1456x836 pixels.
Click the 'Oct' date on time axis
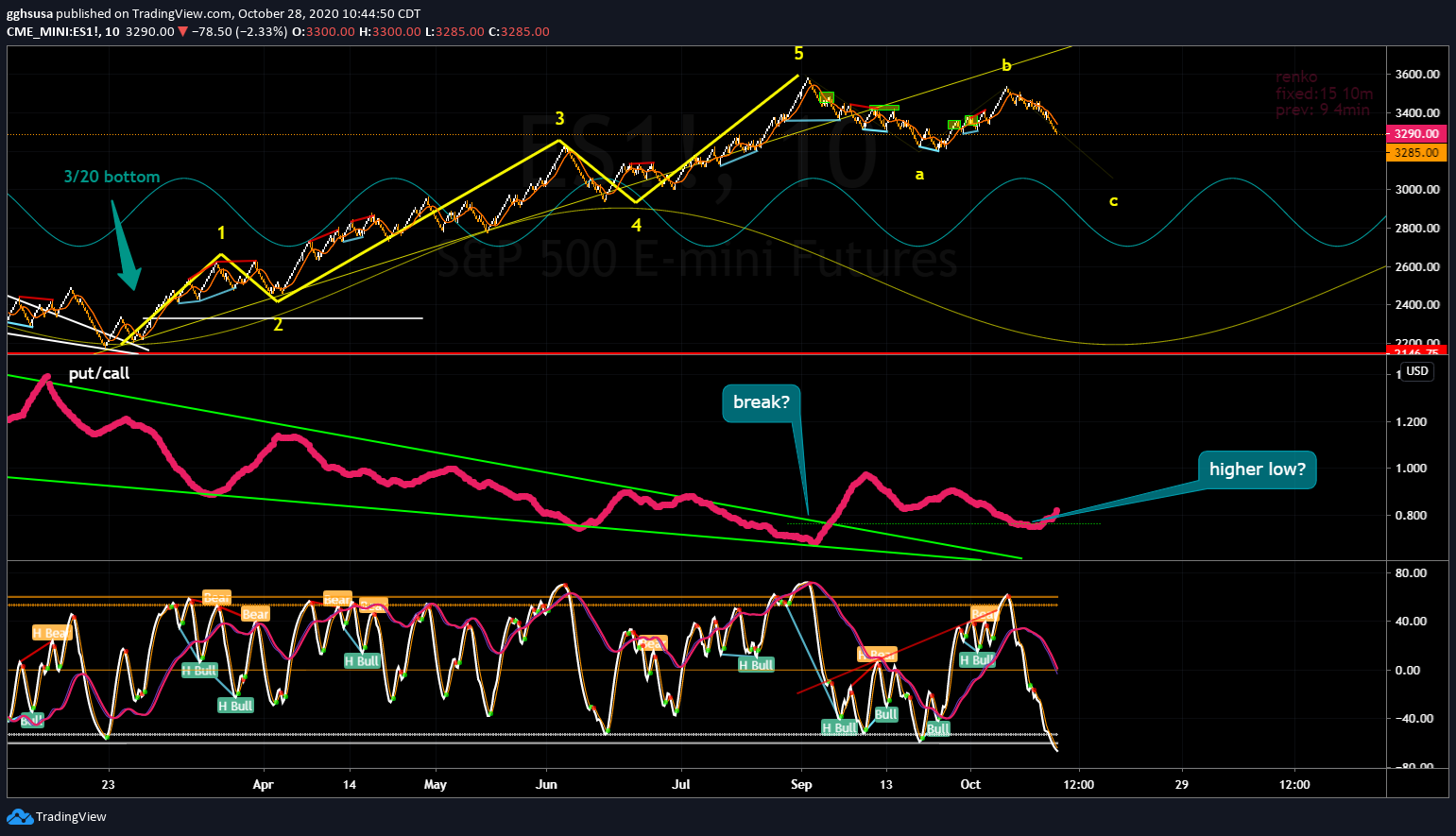[970, 785]
